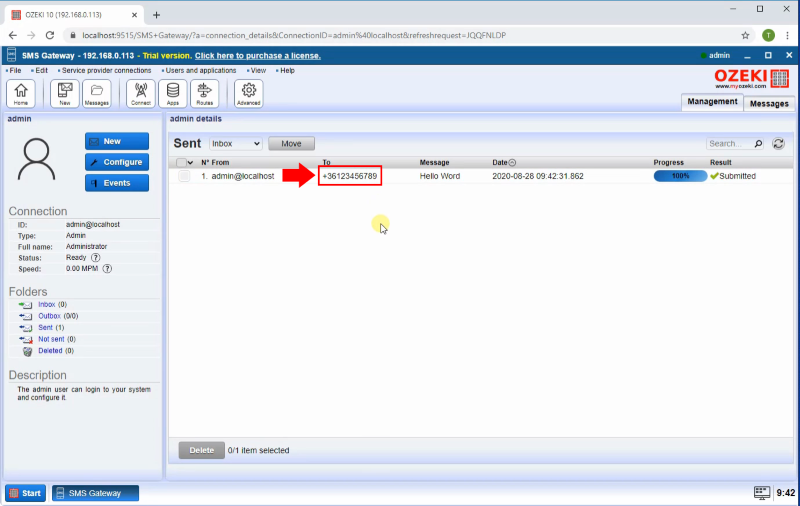800x506 pixels.
Task: Click the blue New button
Action: [x=117, y=141]
